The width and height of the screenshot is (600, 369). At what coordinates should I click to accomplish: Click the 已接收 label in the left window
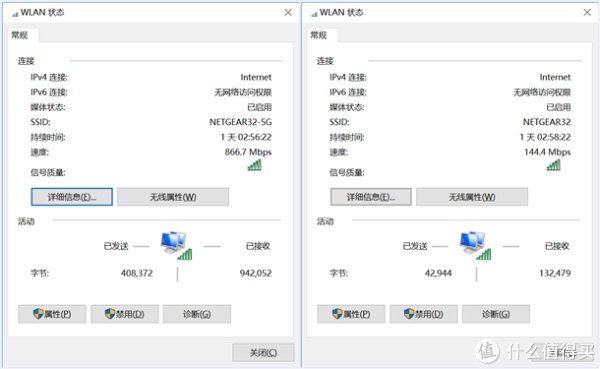point(258,246)
